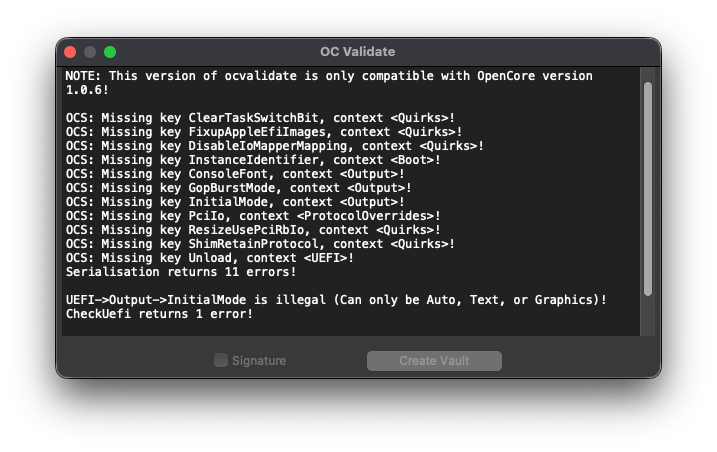Toggle the Signature checkbox
The height and width of the screenshot is (452, 717).
coord(221,361)
